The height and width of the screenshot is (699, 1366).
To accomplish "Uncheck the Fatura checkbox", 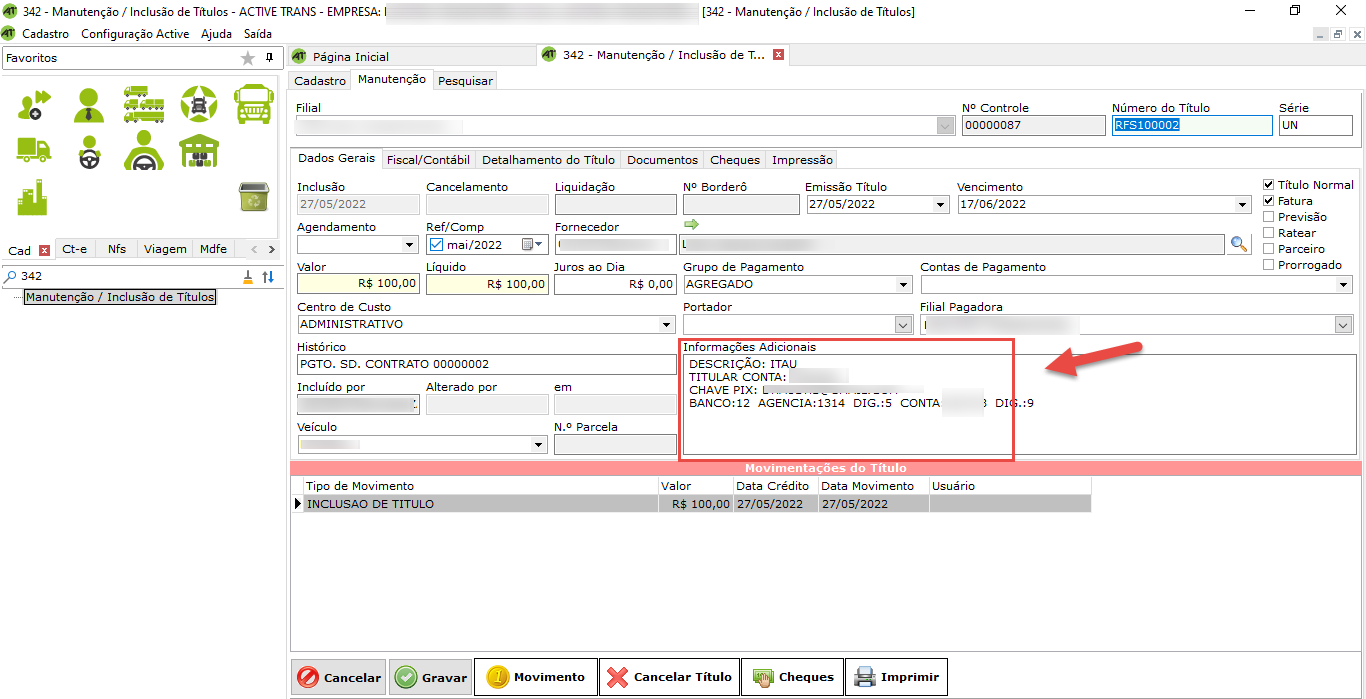I will [x=1269, y=201].
